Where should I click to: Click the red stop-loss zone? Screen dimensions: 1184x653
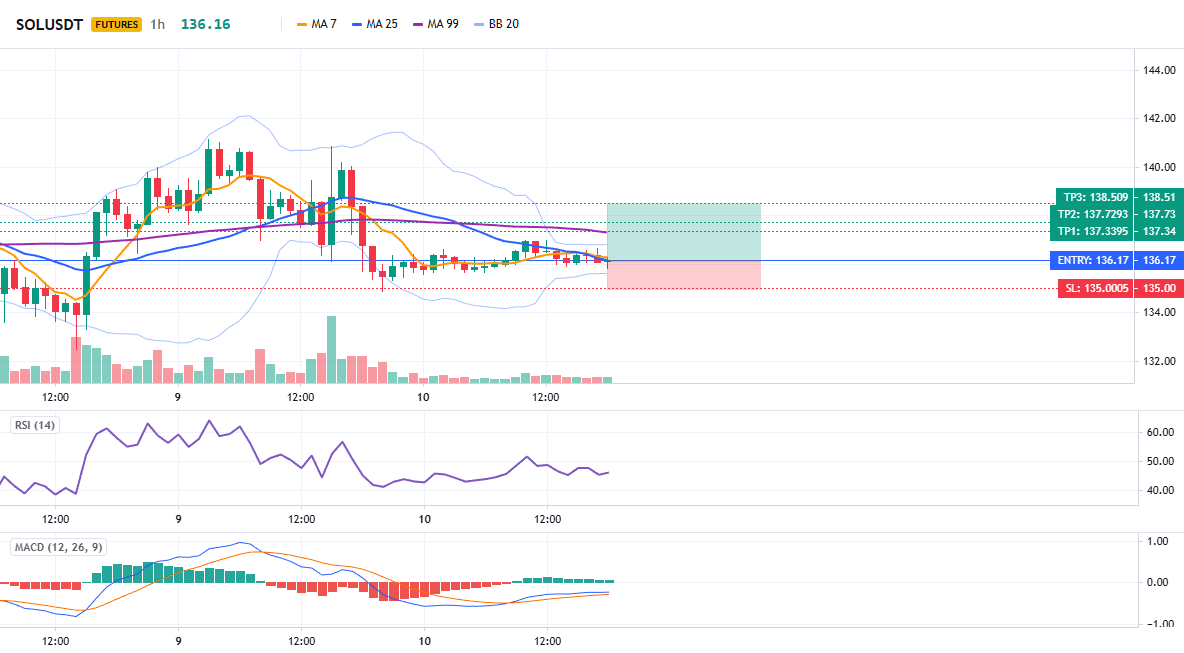[x=683, y=275]
